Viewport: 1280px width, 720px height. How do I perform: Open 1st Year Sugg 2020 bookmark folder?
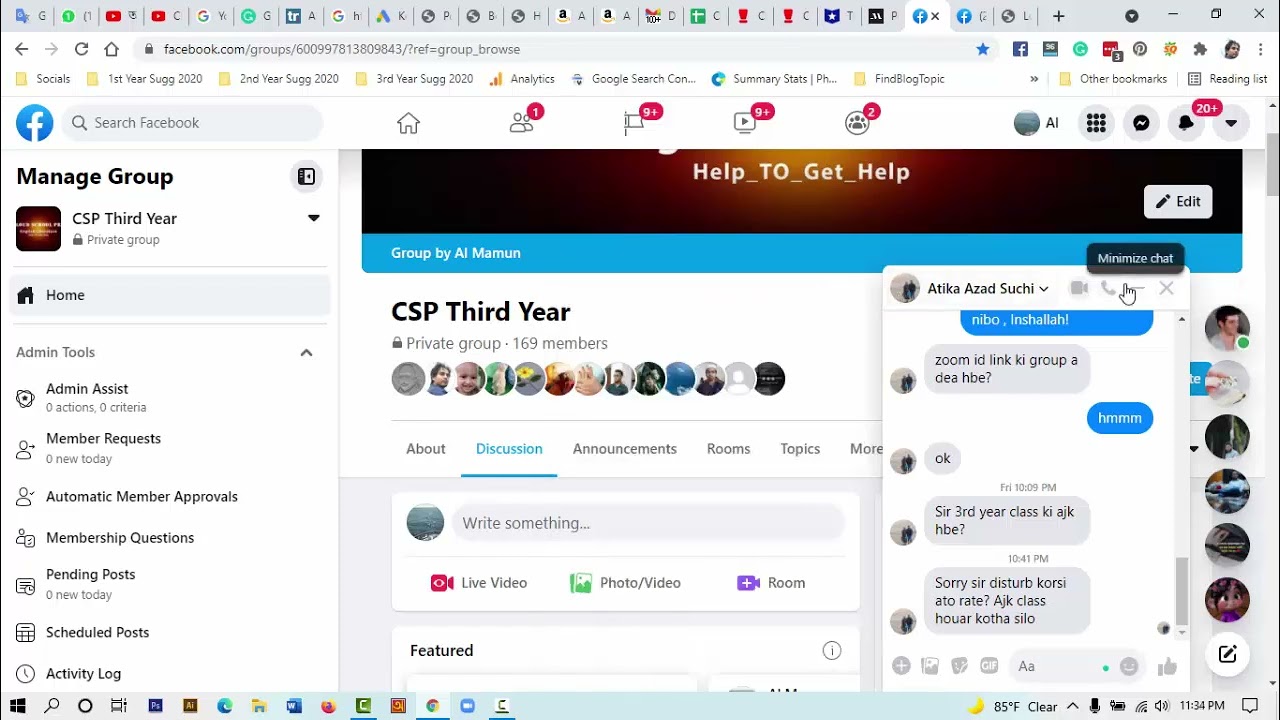144,79
